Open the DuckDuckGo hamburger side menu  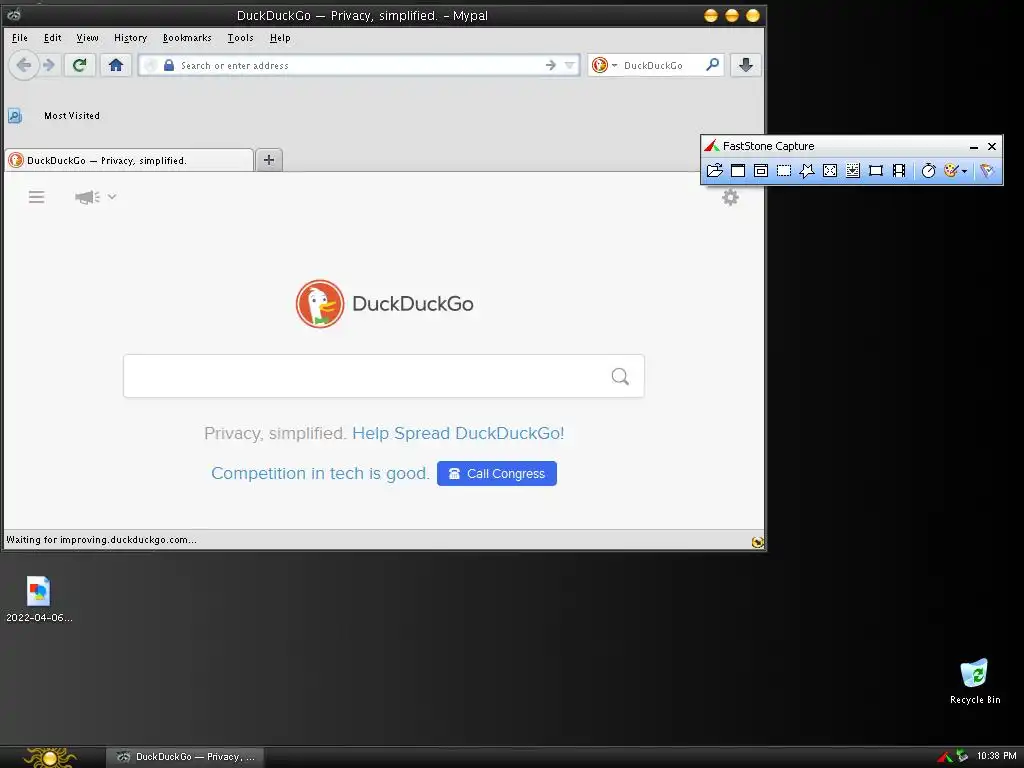(x=37, y=197)
